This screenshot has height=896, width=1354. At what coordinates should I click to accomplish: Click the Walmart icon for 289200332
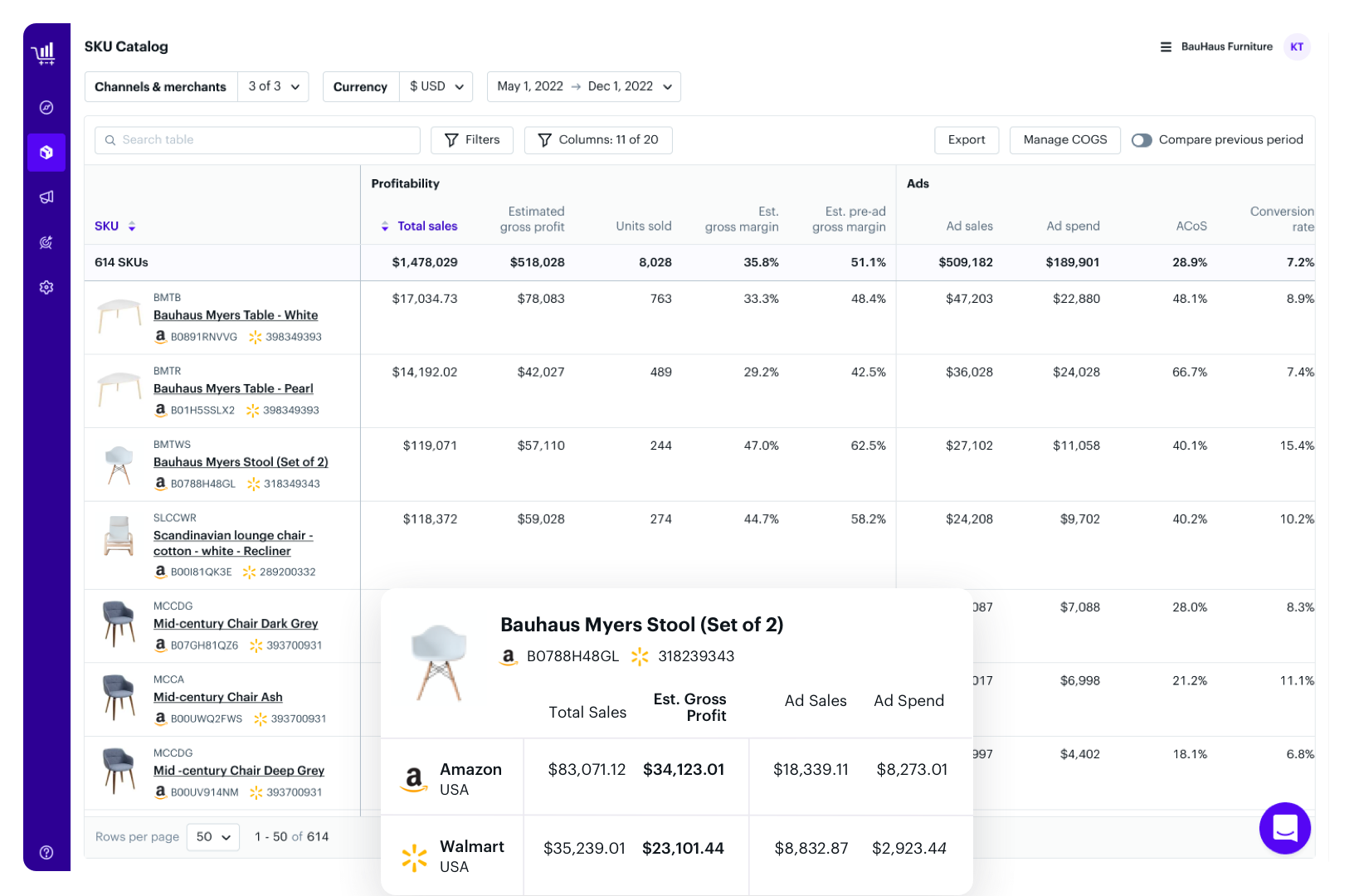pyautogui.click(x=249, y=572)
